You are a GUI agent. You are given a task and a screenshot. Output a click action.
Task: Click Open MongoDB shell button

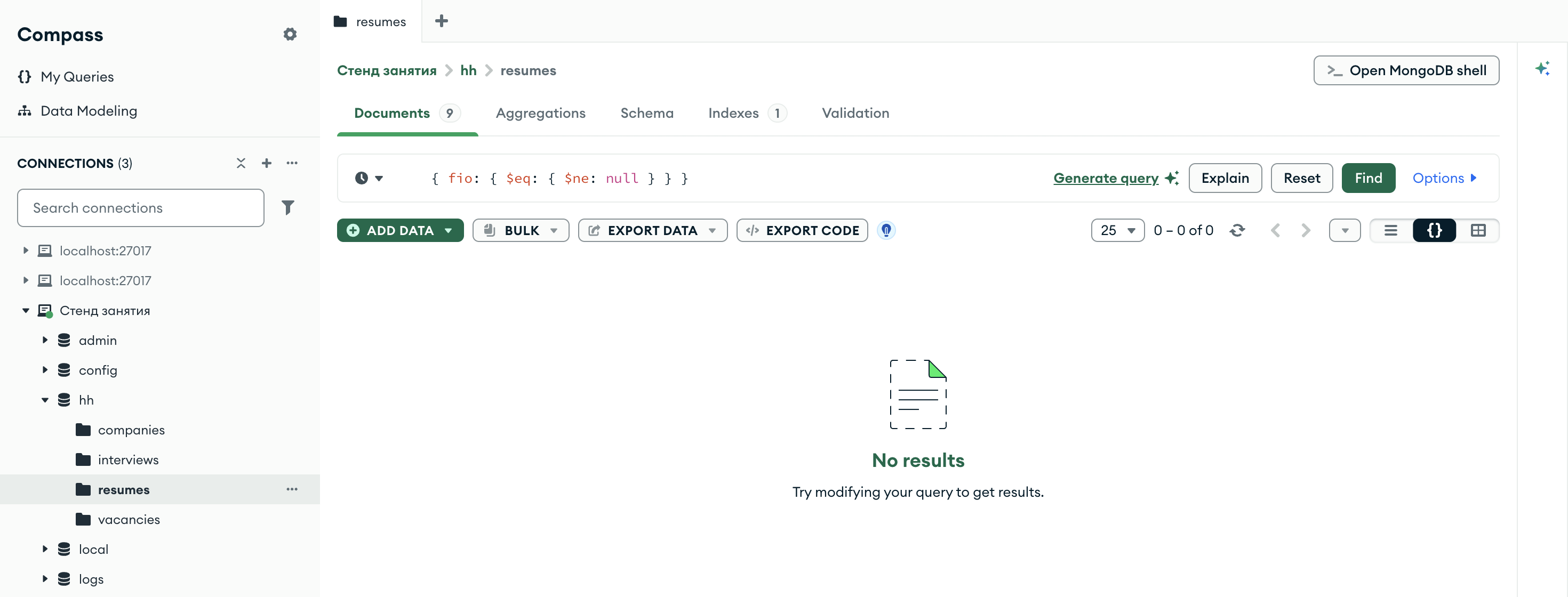tap(1406, 70)
